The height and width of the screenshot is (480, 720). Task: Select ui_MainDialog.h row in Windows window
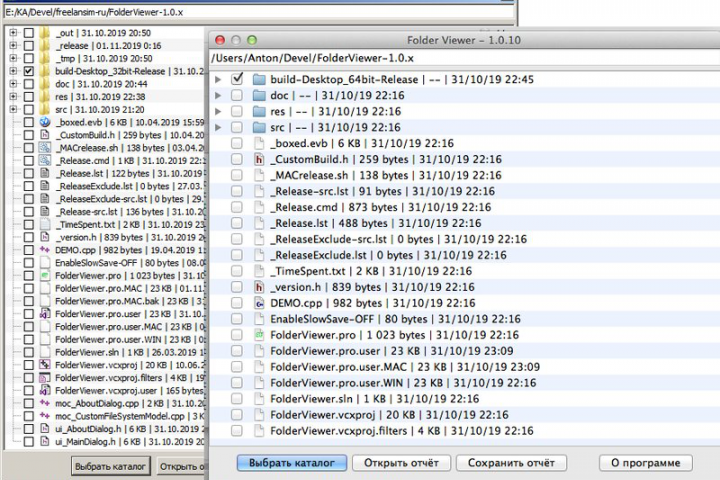tap(106, 441)
